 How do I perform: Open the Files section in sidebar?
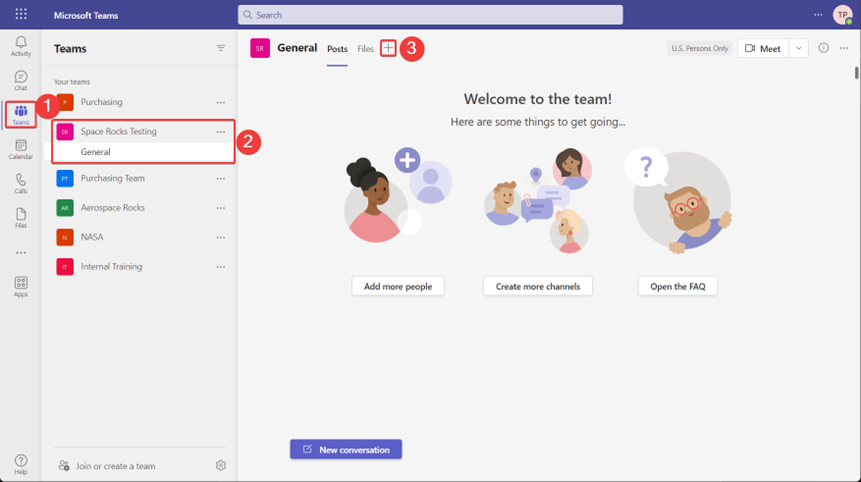click(x=21, y=218)
